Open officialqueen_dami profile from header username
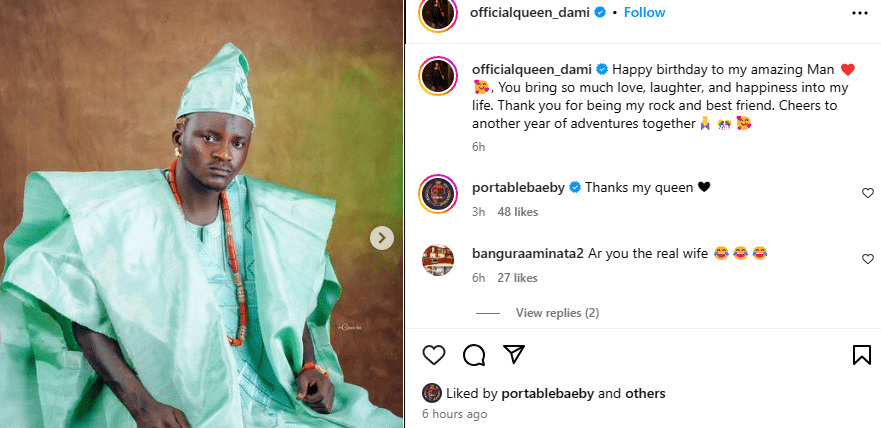 pos(527,13)
